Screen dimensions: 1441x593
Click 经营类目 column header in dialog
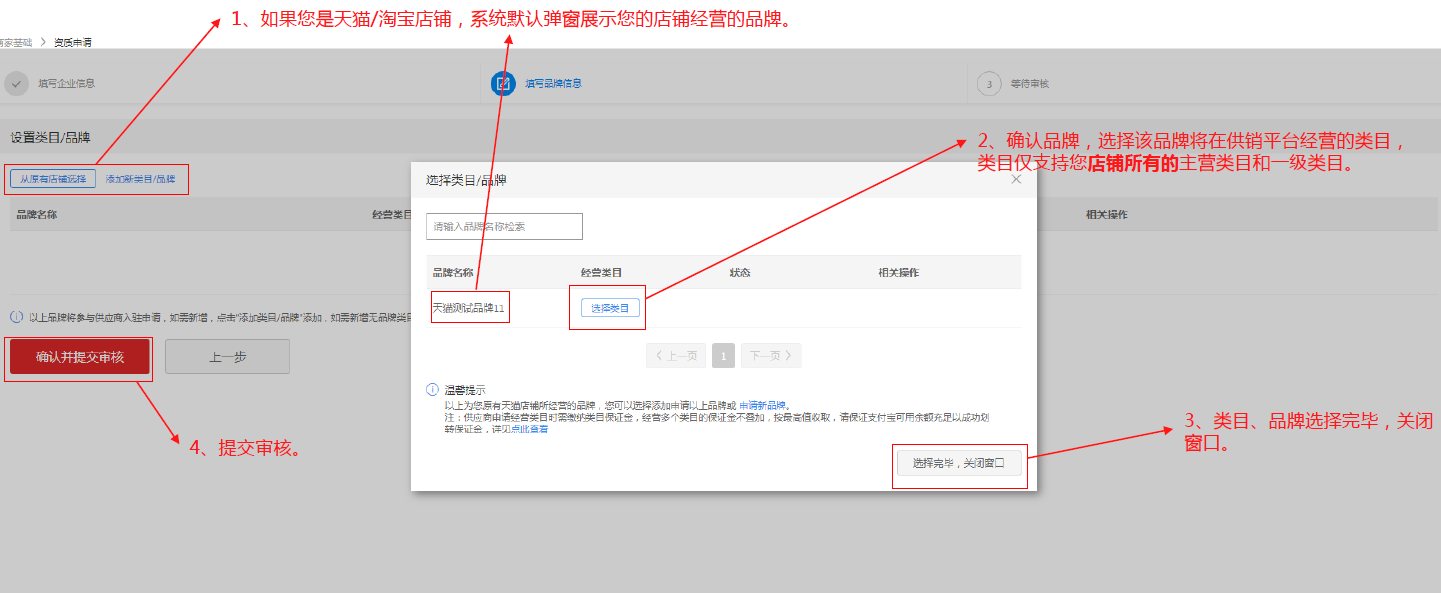click(x=601, y=272)
